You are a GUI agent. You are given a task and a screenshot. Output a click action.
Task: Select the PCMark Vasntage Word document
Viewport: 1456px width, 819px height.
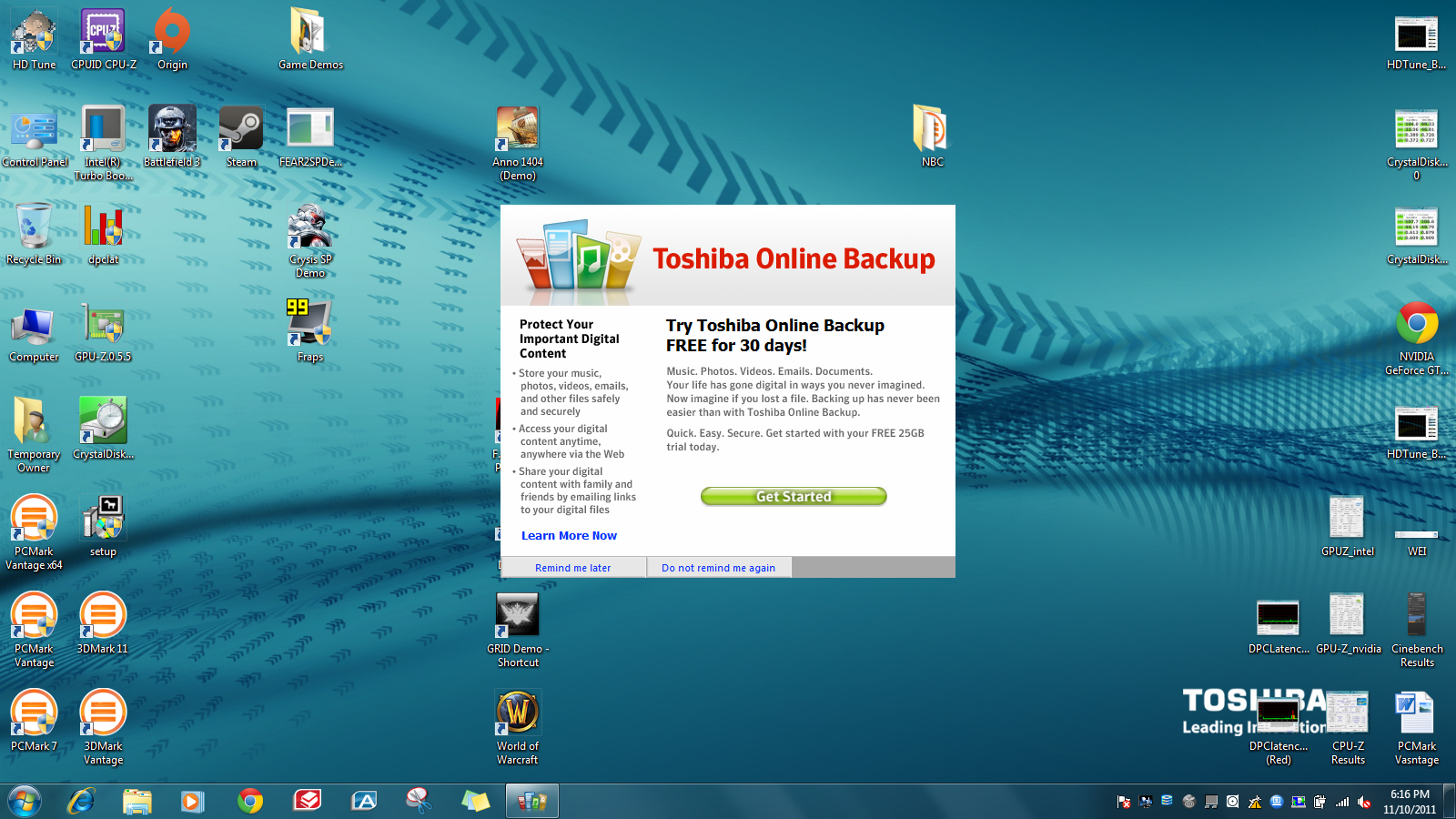pyautogui.click(x=1417, y=727)
